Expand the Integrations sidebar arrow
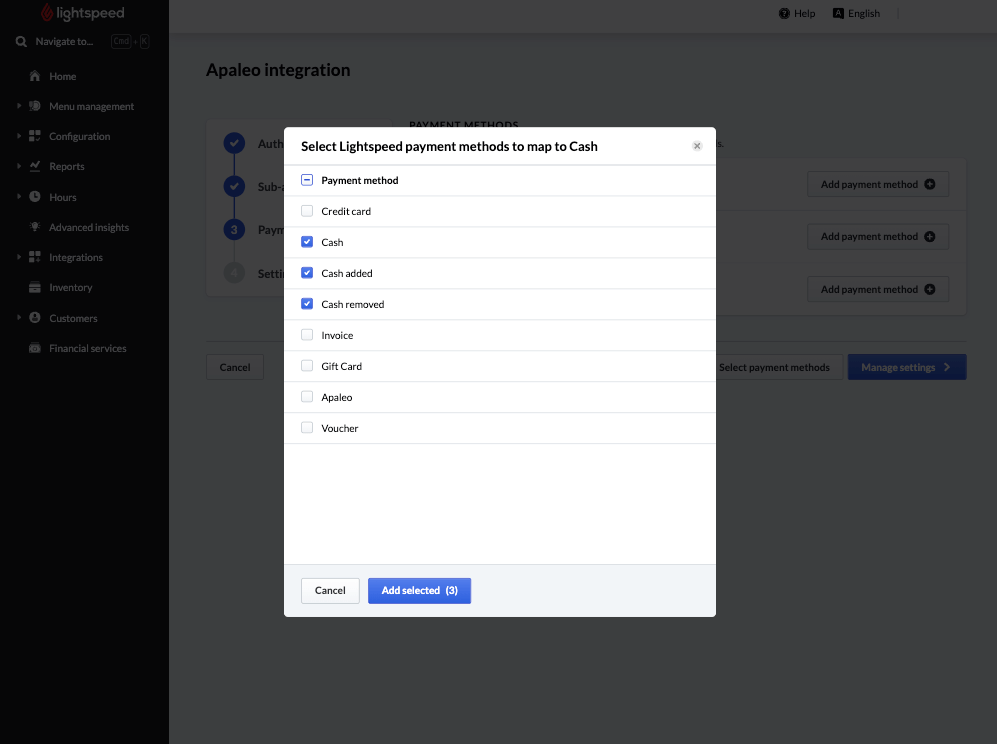The height and width of the screenshot is (744, 997). pos(19,256)
